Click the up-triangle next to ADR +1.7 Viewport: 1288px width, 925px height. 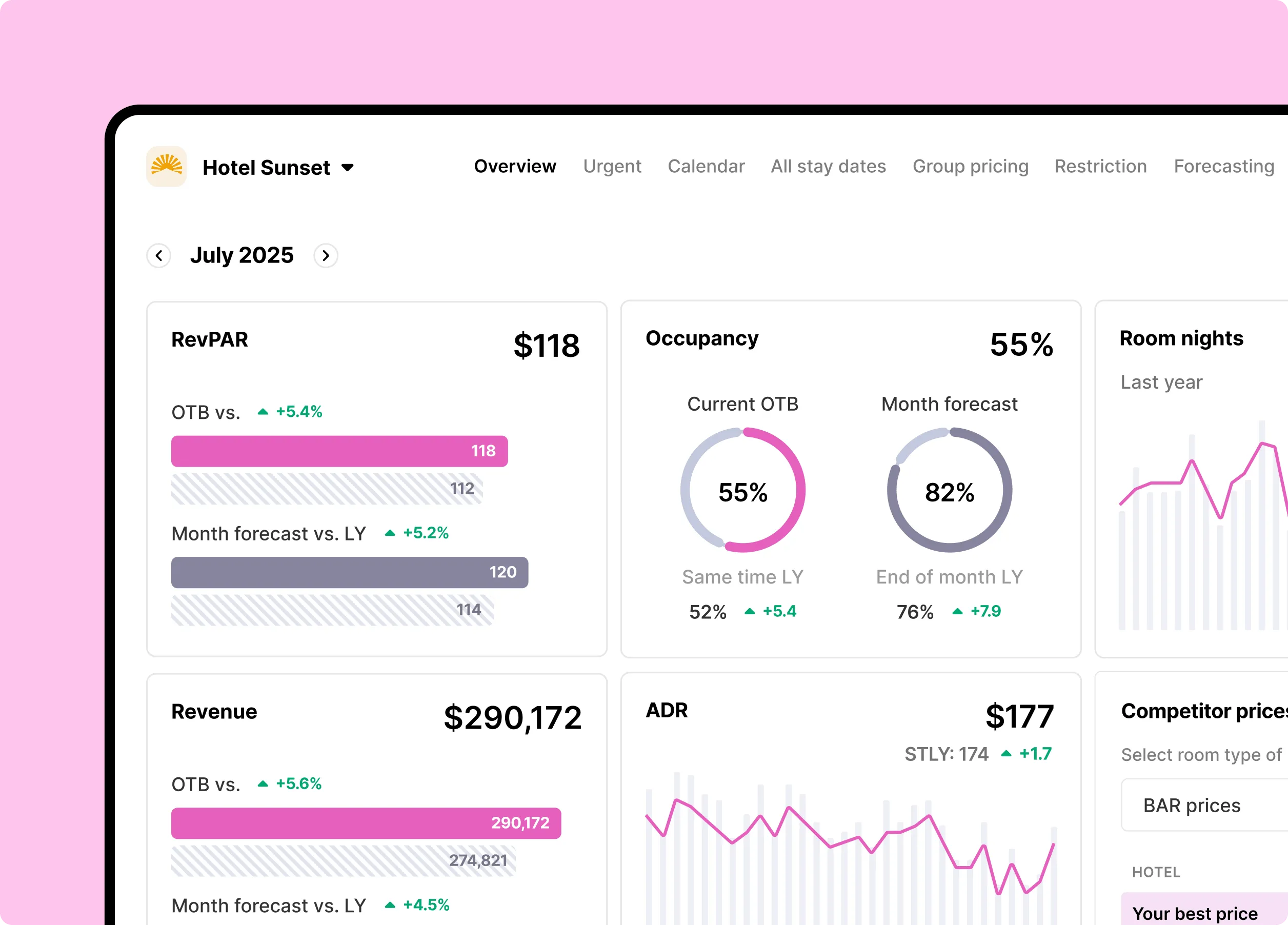1006,754
